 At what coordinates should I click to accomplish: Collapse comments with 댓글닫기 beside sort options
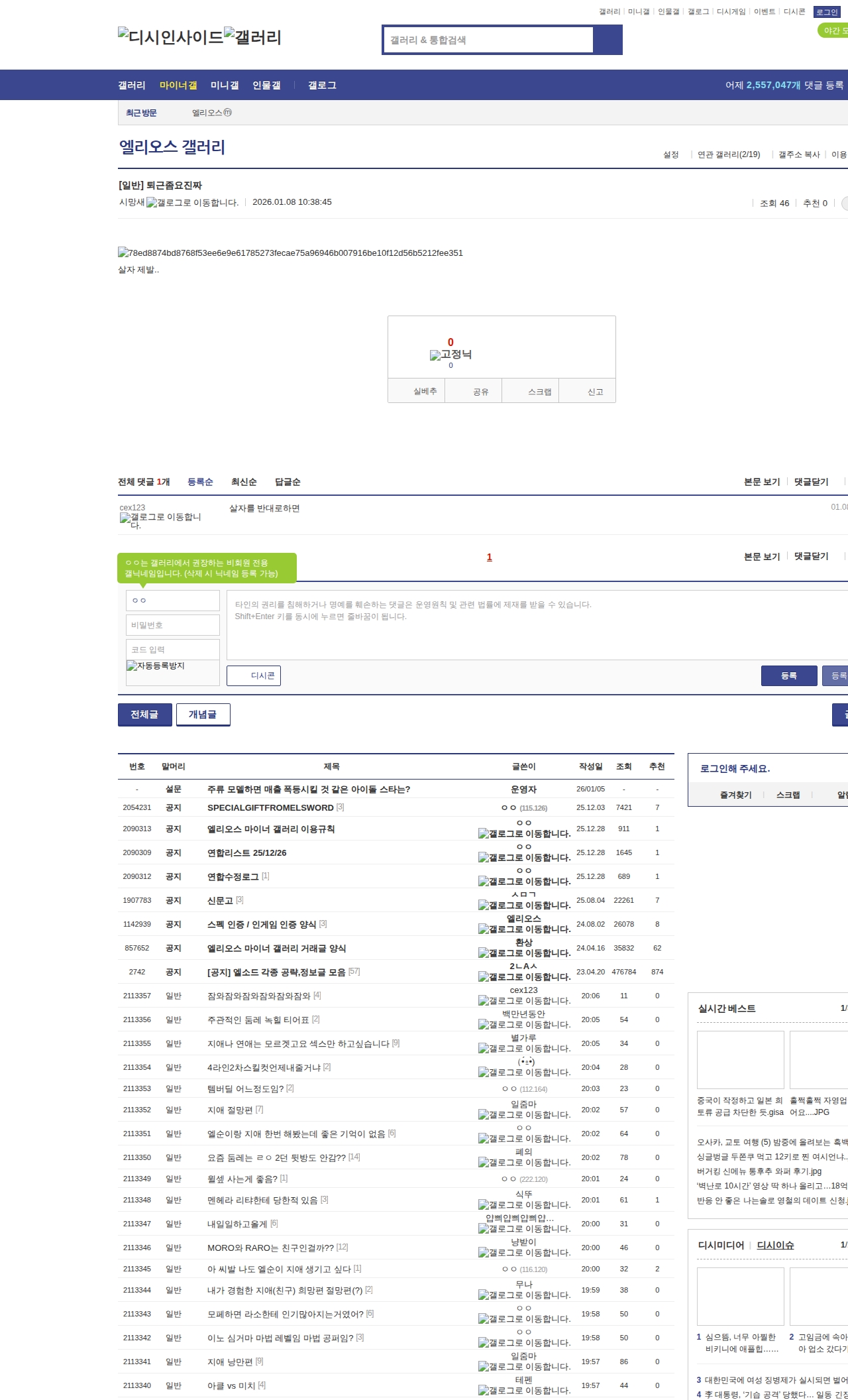[x=812, y=482]
